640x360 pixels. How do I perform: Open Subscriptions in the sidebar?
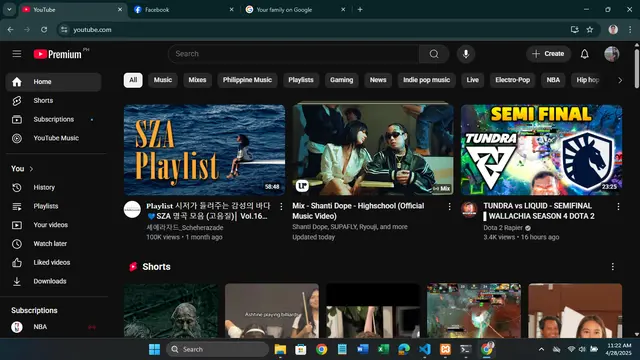[x=53, y=119]
